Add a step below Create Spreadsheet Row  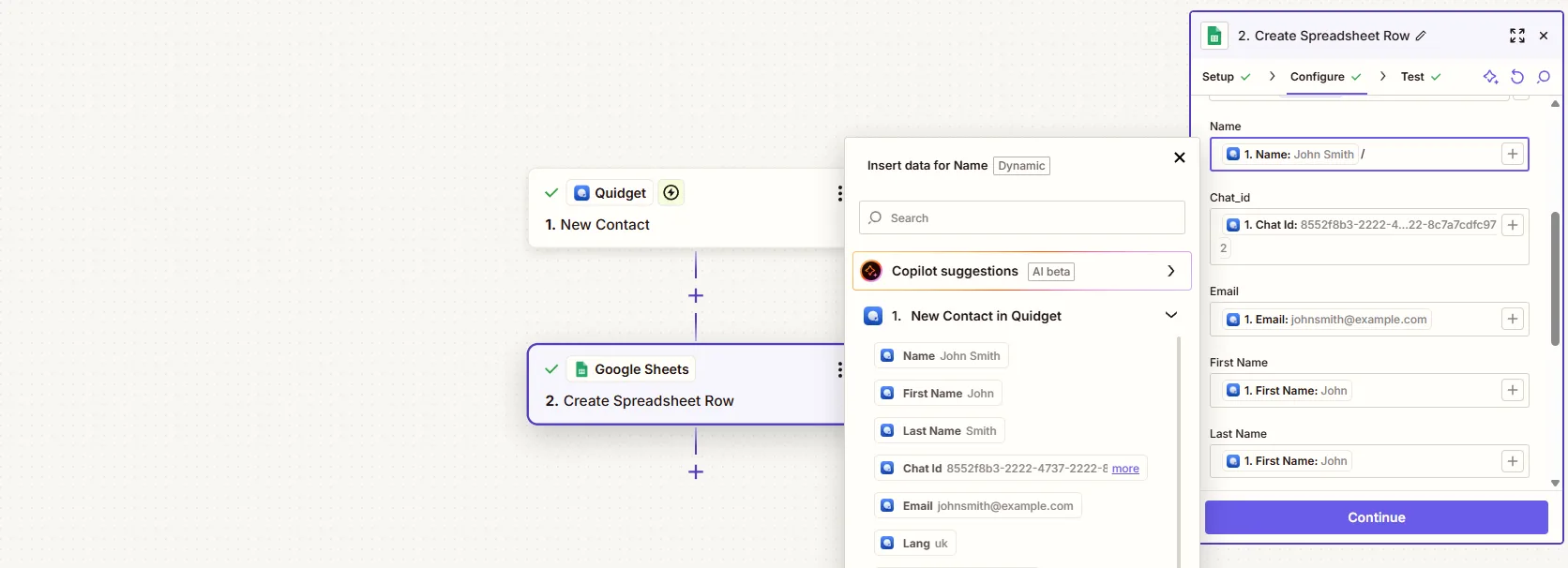pyautogui.click(x=696, y=472)
